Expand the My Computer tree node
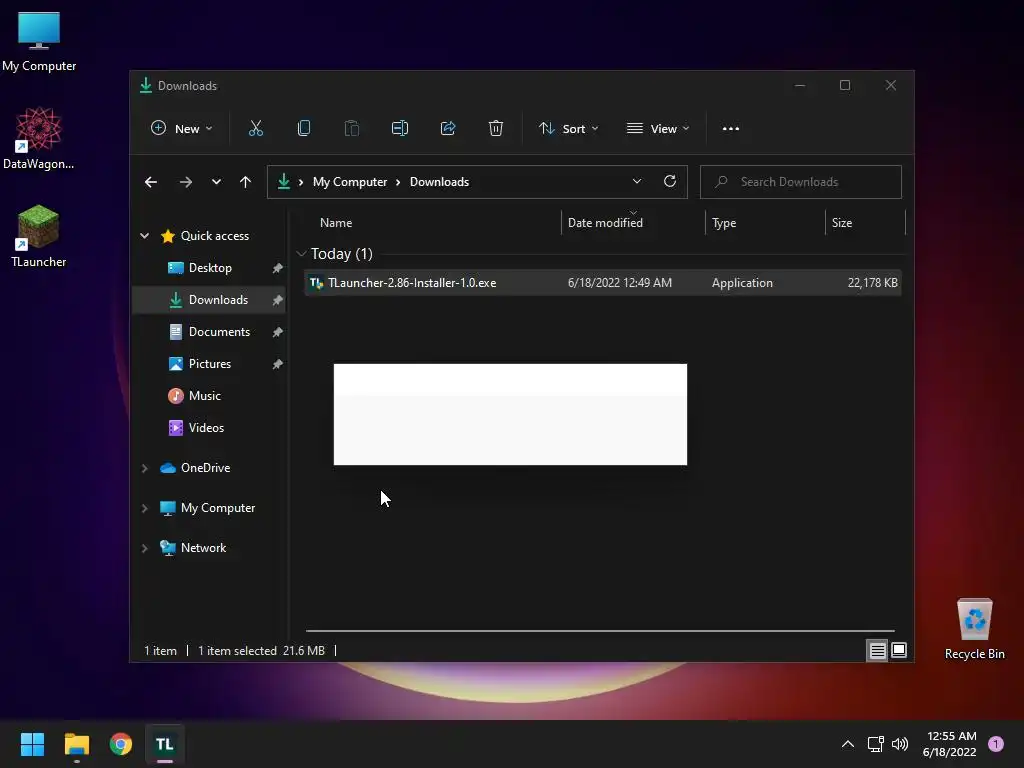 144,508
